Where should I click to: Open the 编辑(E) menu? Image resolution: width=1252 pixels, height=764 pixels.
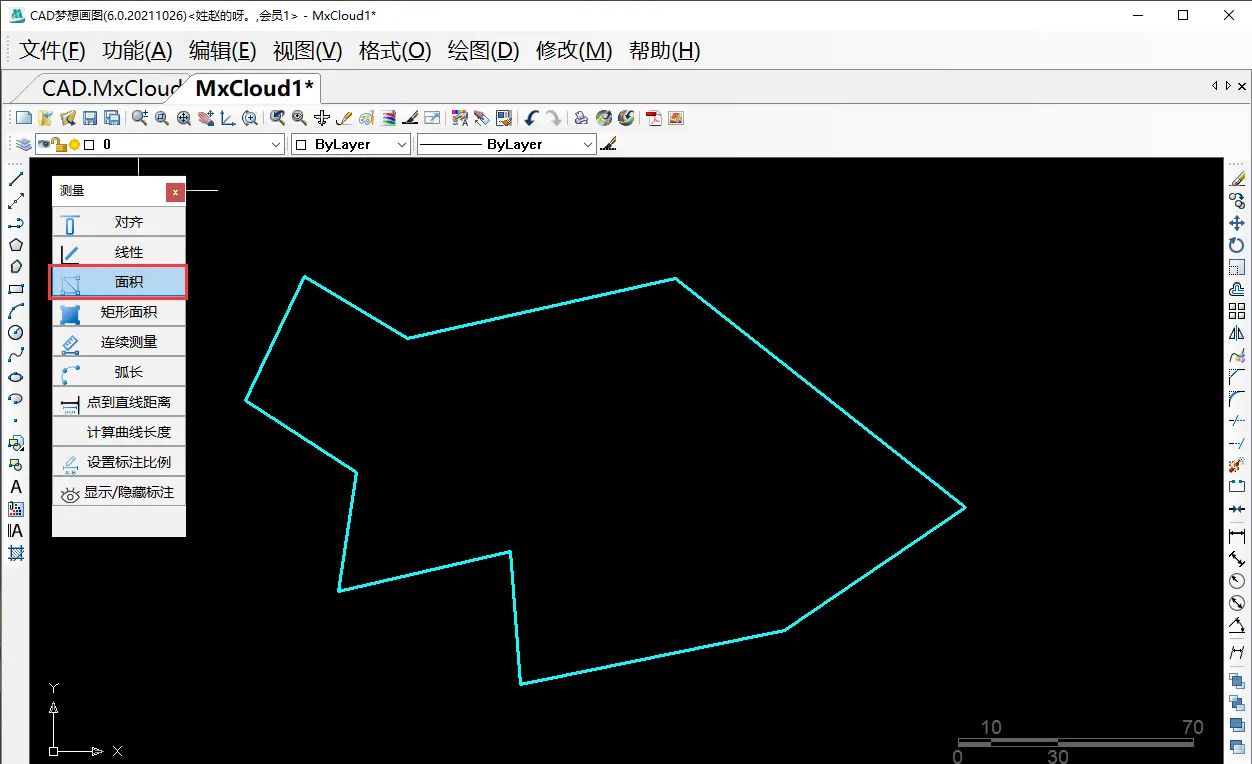point(222,51)
